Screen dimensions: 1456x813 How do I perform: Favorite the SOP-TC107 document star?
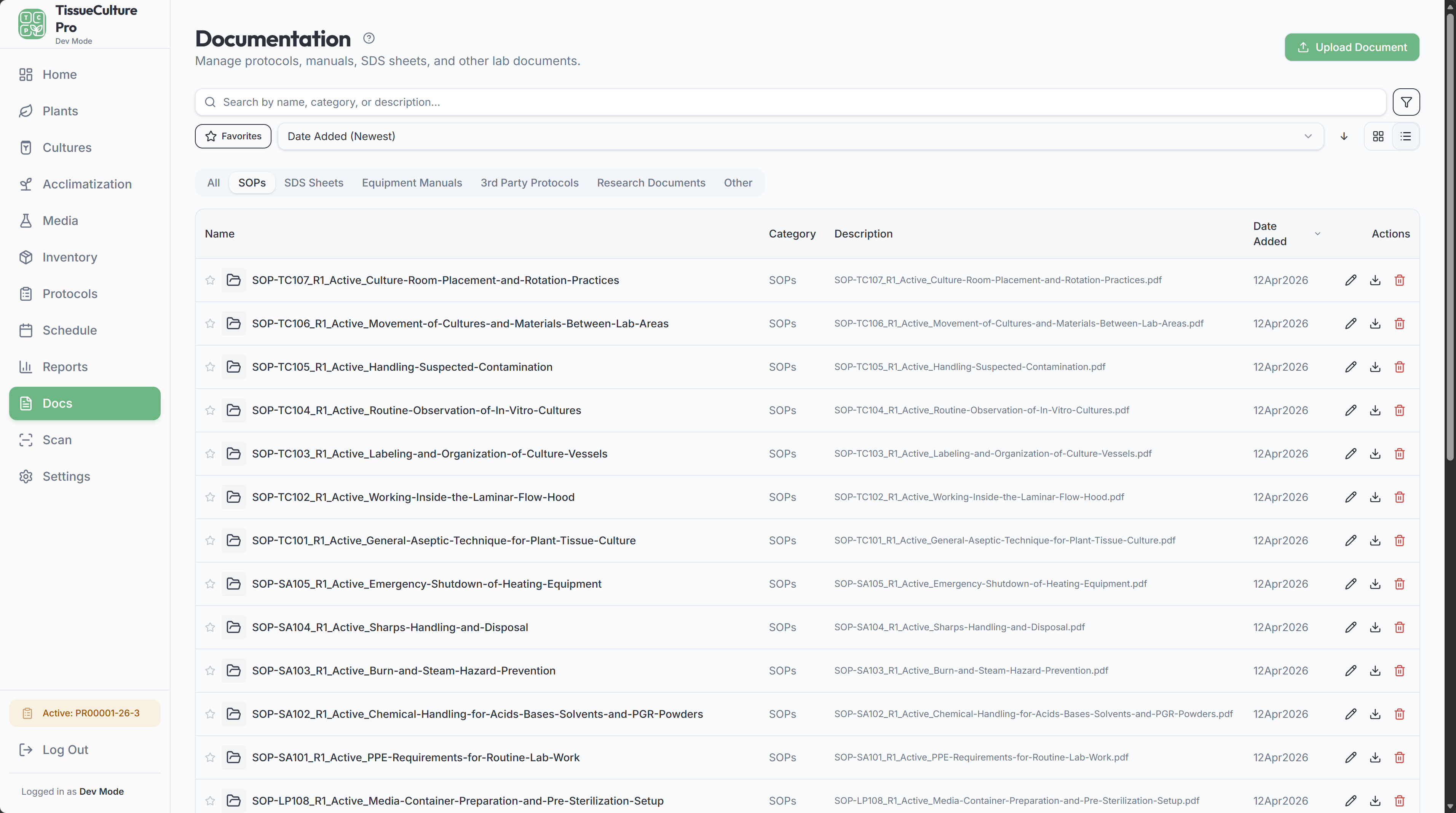pos(210,280)
